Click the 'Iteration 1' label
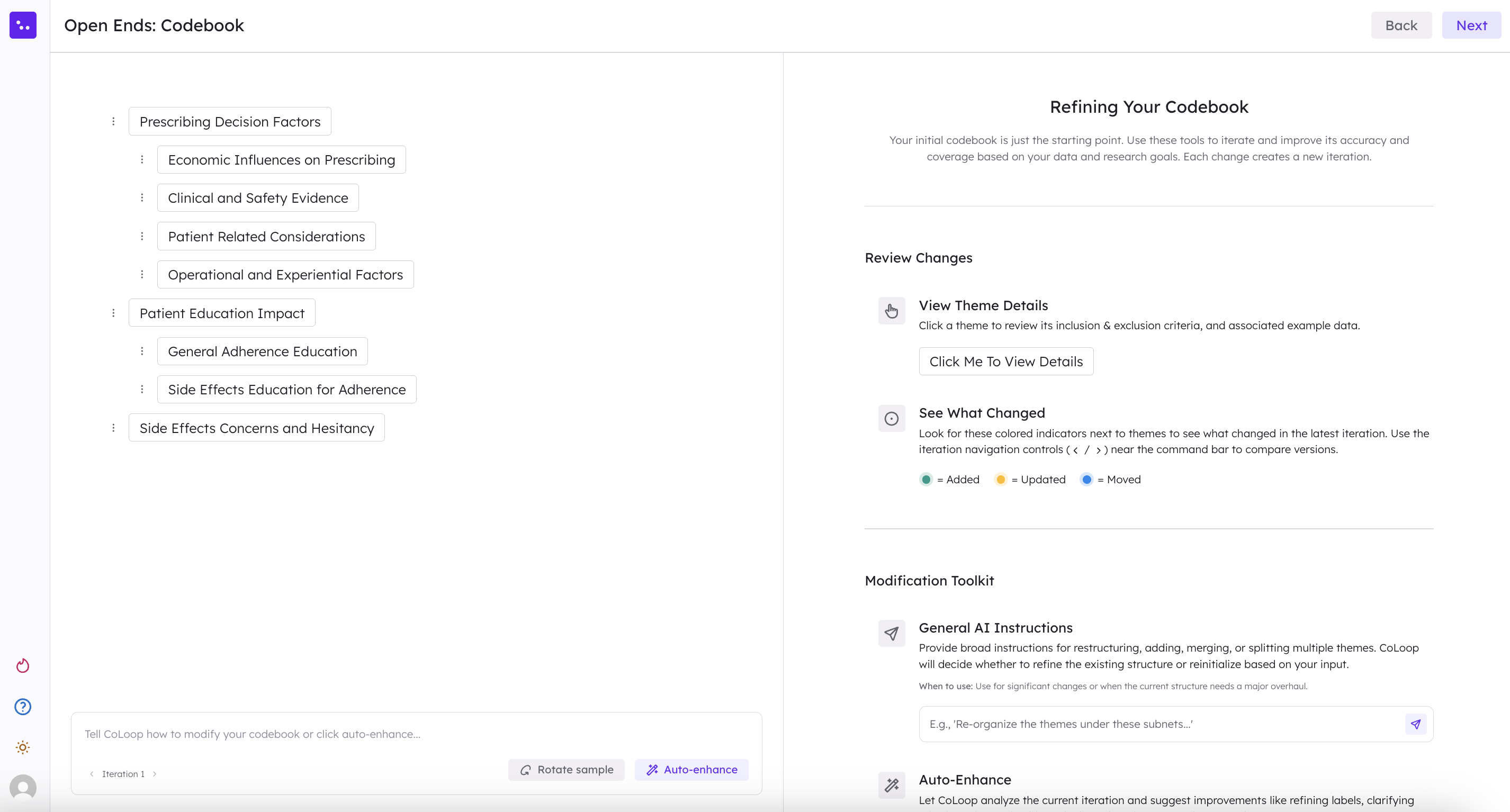Screen dimensions: 1510x812 click(123, 774)
